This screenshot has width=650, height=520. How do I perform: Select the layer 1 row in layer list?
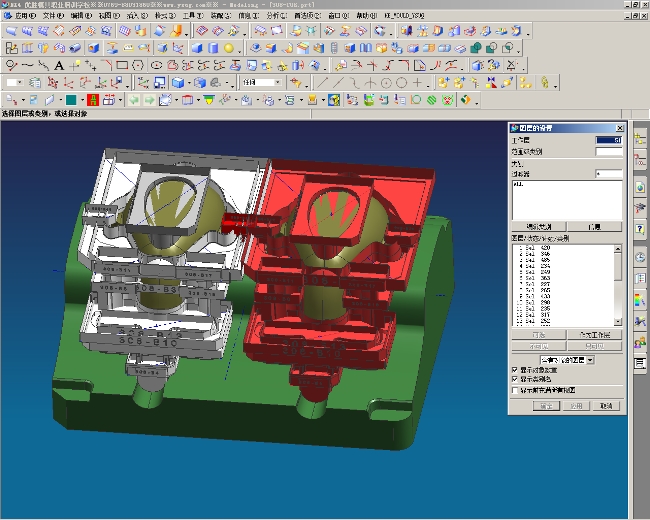564,248
